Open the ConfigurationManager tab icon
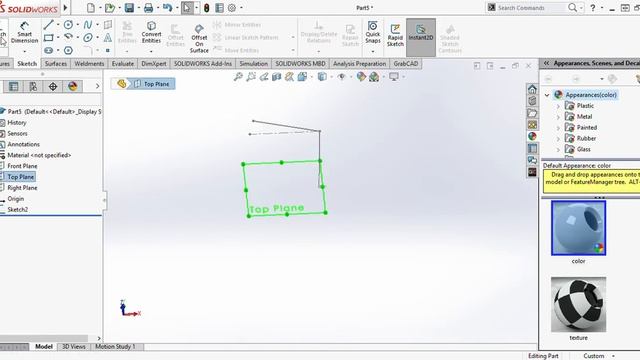 point(33,86)
